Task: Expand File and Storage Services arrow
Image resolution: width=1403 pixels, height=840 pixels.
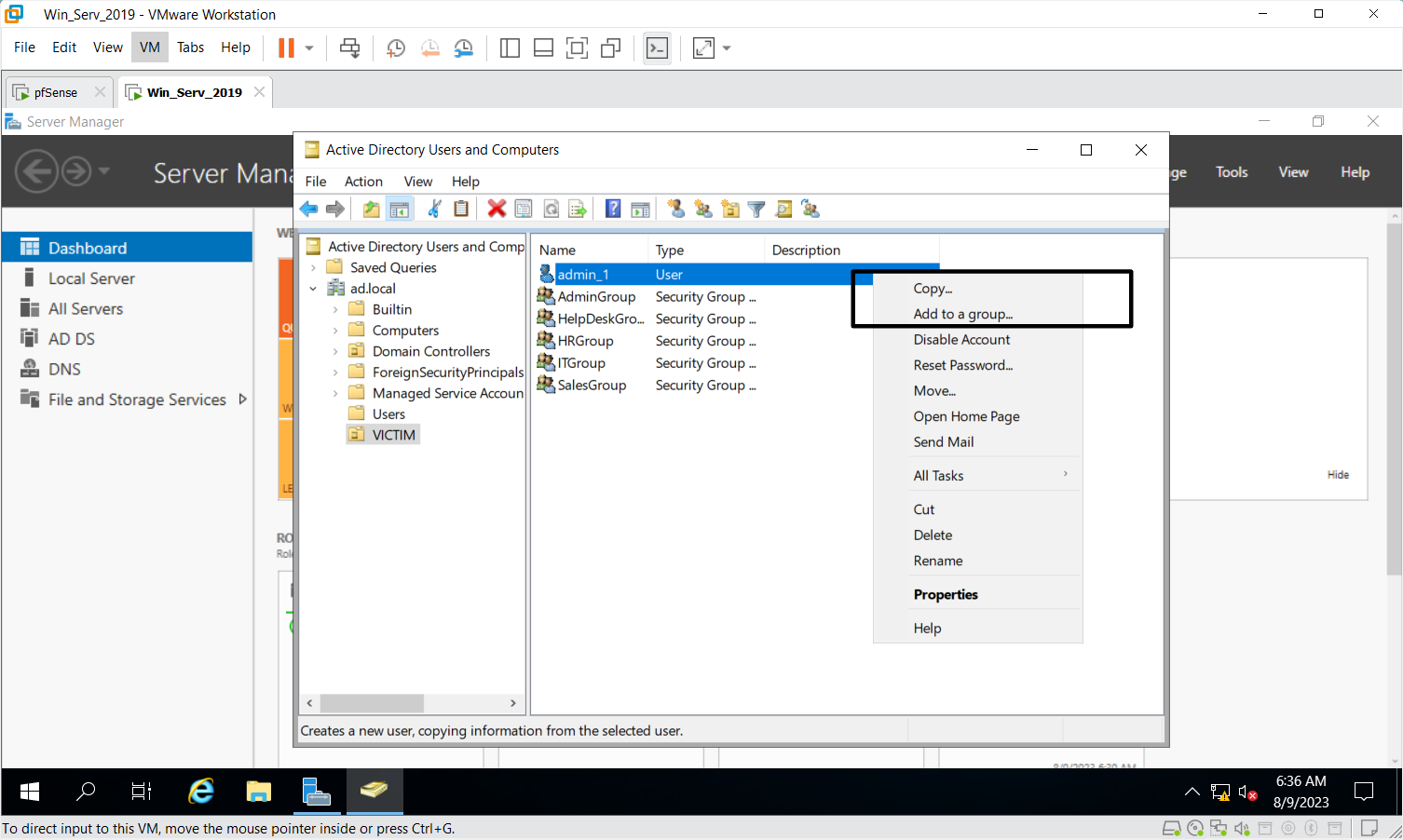Action: [242, 399]
